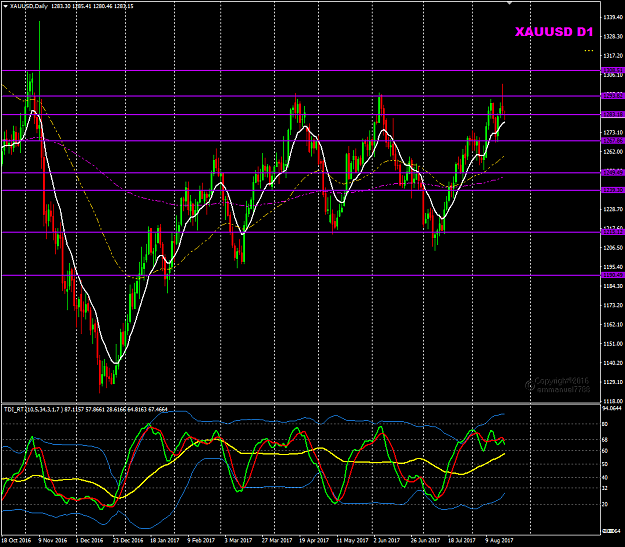Click the 18 Jul 2017 date label
Screen dimensions: 625x547
click(x=462, y=541)
